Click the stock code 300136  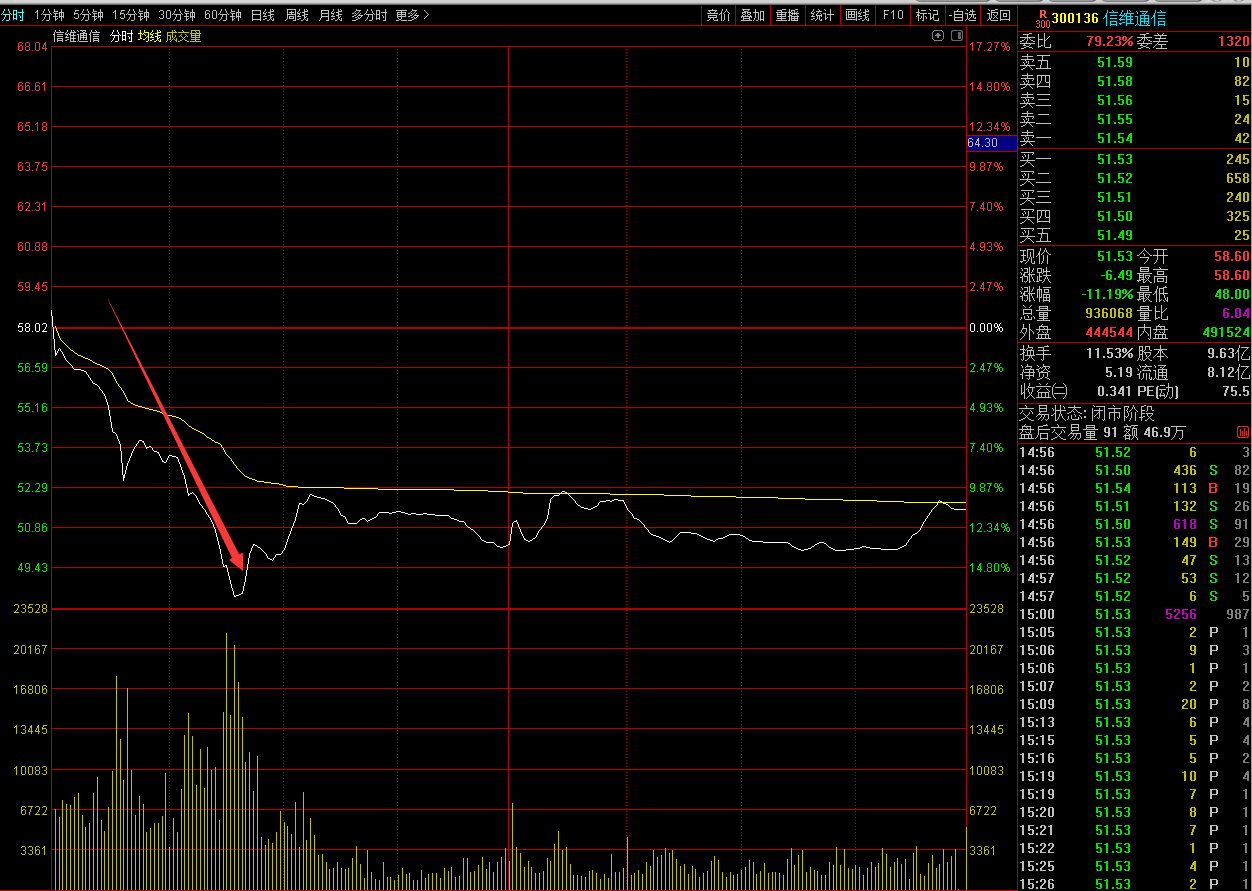1077,18
